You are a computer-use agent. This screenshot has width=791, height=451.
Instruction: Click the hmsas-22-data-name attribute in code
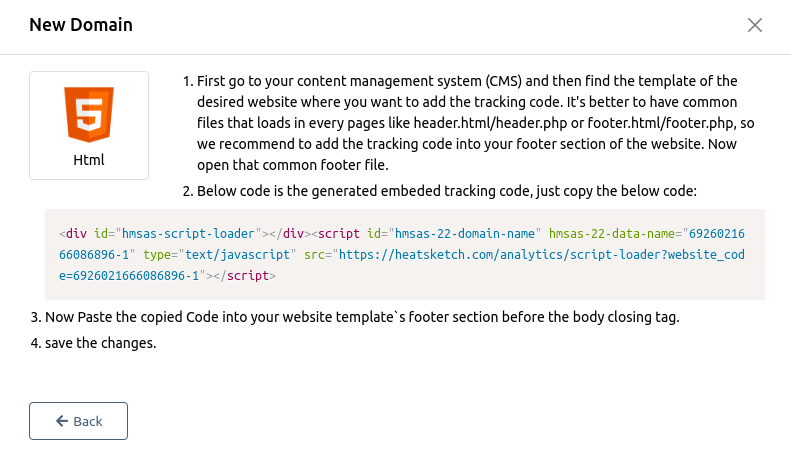(x=609, y=233)
